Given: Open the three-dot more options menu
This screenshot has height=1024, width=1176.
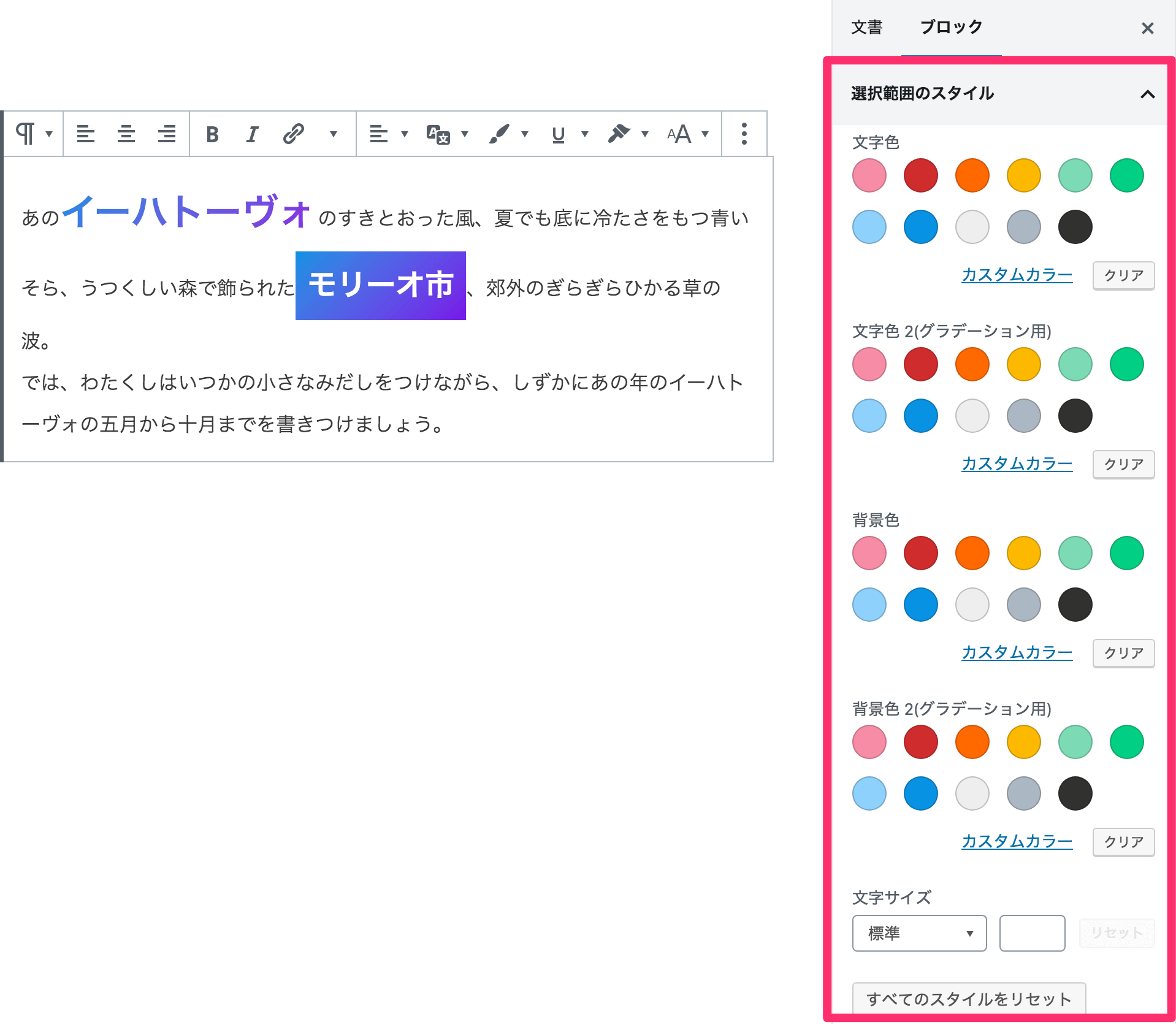Looking at the screenshot, I should click(x=744, y=134).
